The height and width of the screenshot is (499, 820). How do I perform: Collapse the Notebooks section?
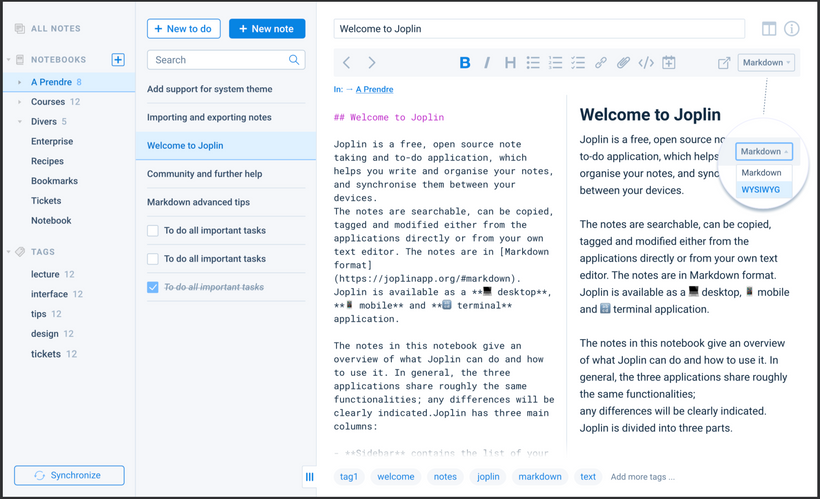pos(8,60)
